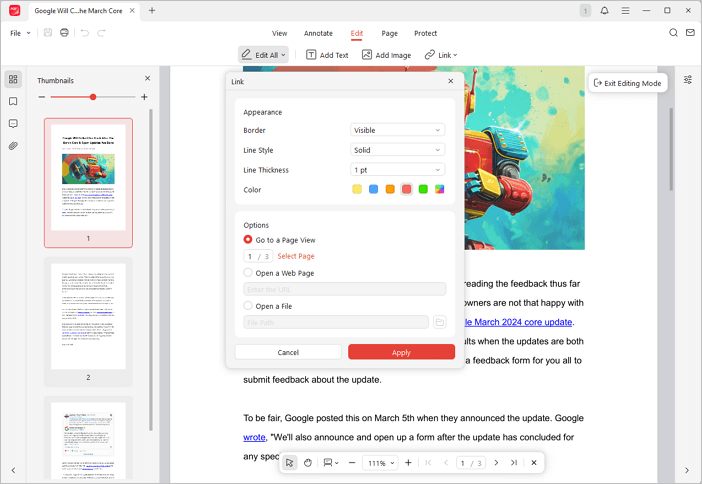Jump to the last page

click(x=514, y=463)
